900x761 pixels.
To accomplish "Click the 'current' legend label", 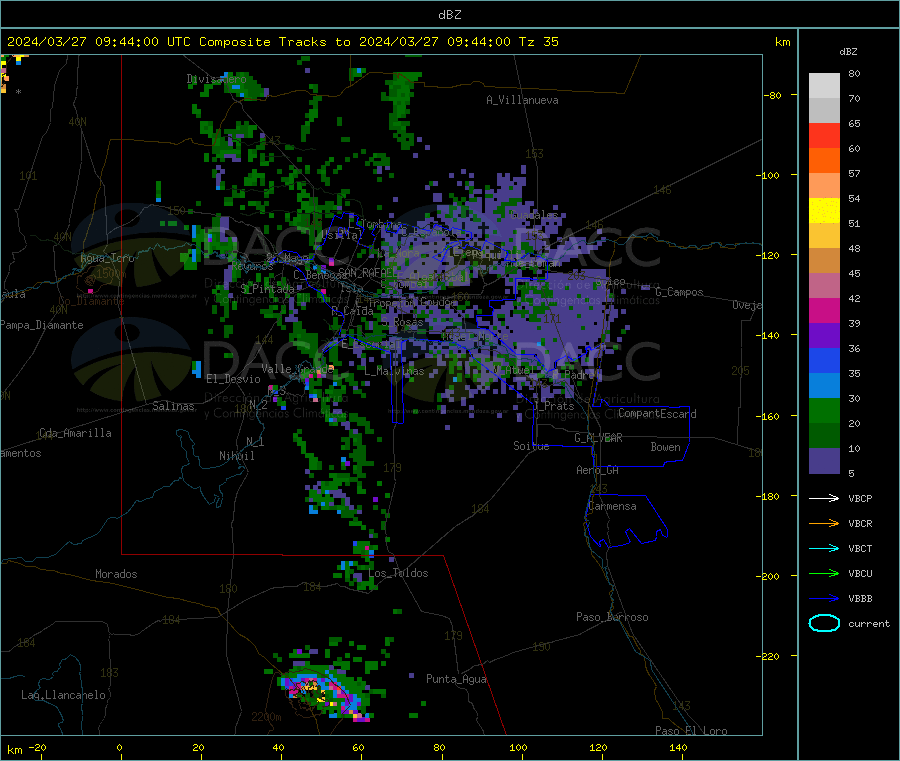I will 869,624.
